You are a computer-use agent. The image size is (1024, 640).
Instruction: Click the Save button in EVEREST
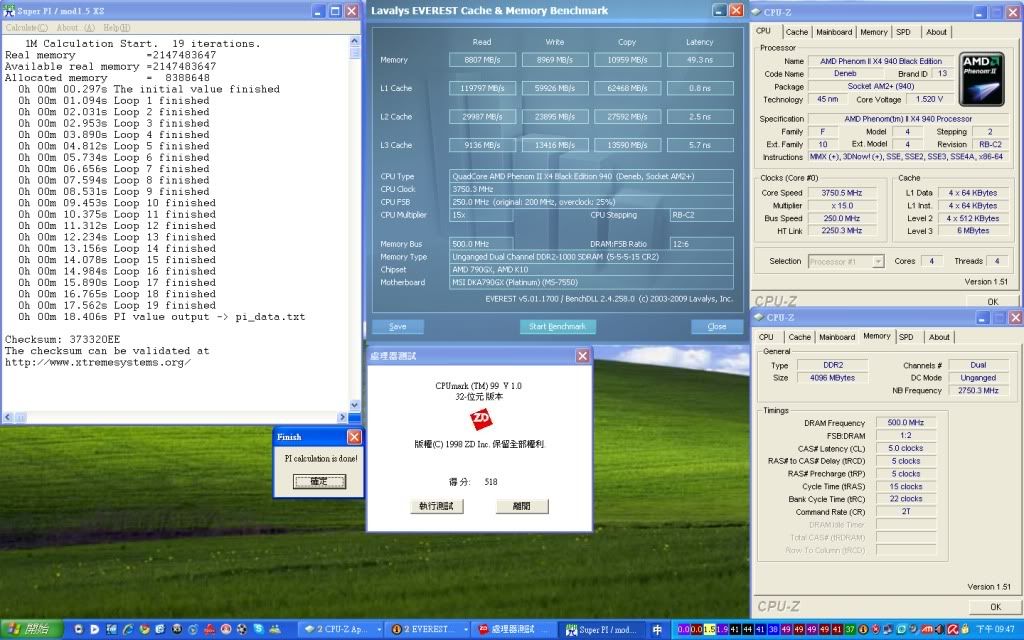coord(398,327)
